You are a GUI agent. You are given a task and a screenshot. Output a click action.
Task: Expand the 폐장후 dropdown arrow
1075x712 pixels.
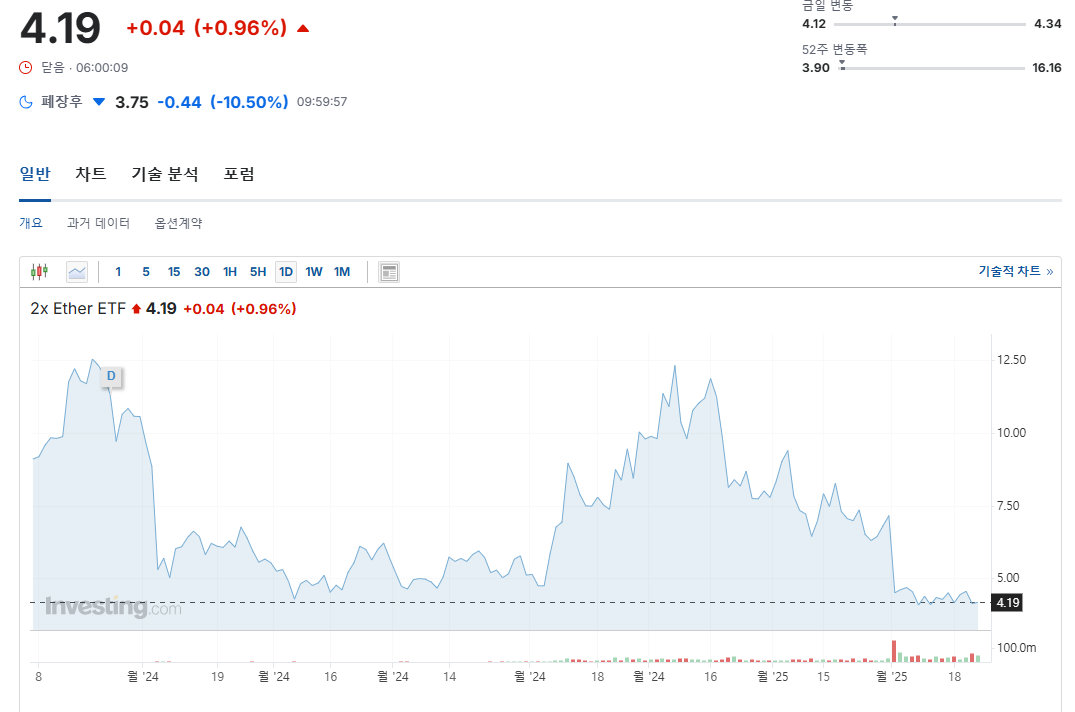(99, 102)
